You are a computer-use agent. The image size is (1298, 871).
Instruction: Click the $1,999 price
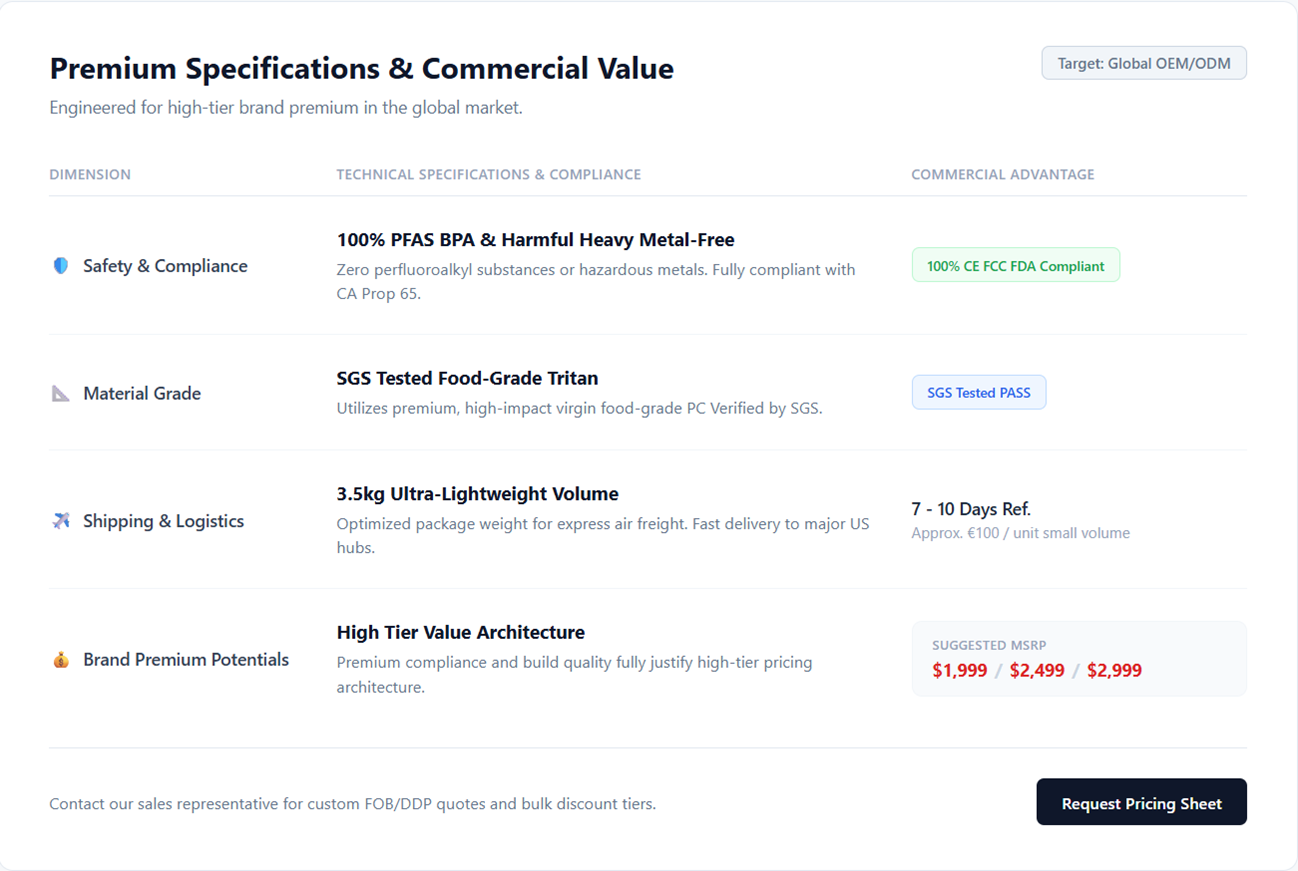click(959, 671)
